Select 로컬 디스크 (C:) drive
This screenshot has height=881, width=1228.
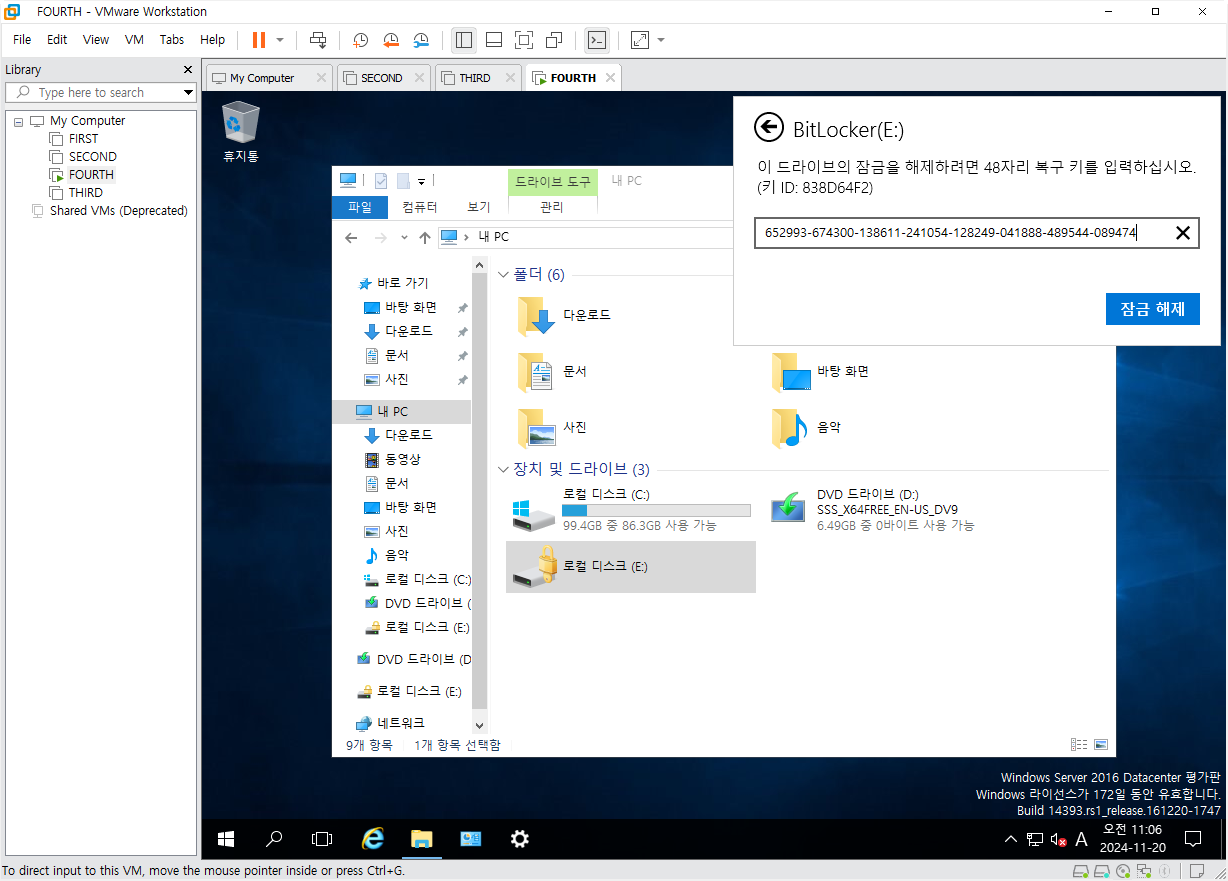pyautogui.click(x=630, y=510)
